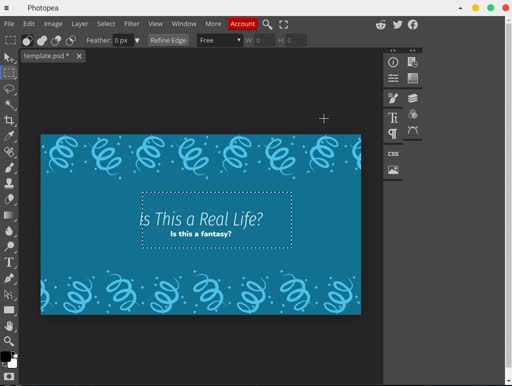This screenshot has height=386, width=512.
Task: Open the Window menu
Action: pyautogui.click(x=184, y=24)
